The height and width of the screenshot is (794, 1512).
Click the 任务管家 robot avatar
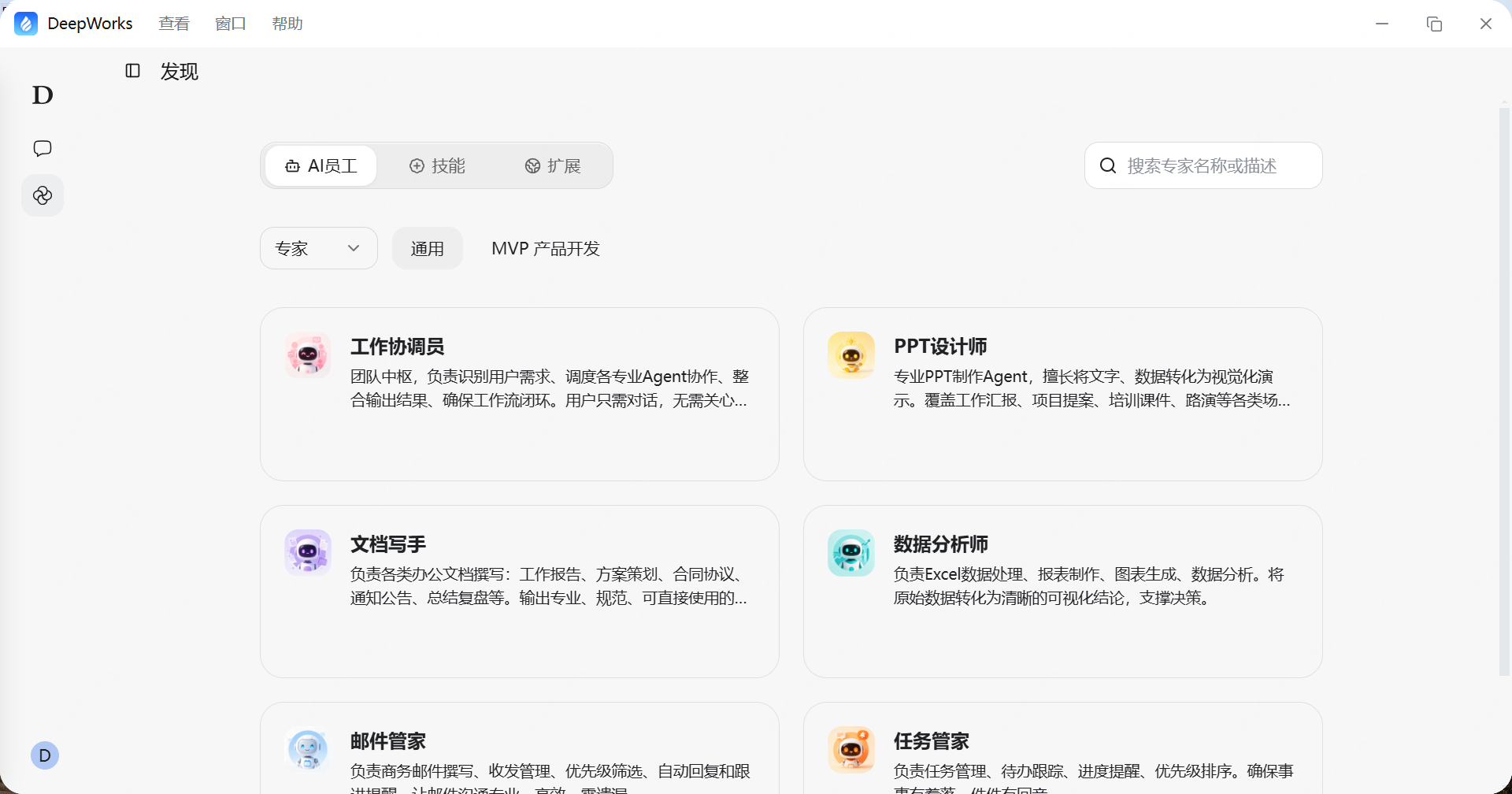pyautogui.click(x=851, y=749)
